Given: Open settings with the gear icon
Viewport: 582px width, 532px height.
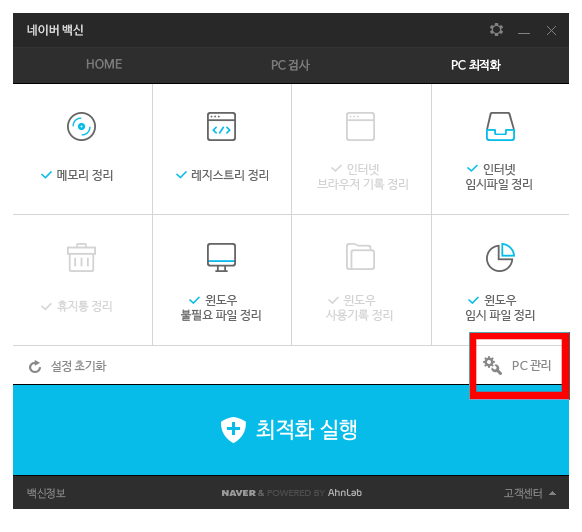Looking at the screenshot, I should [x=496, y=30].
